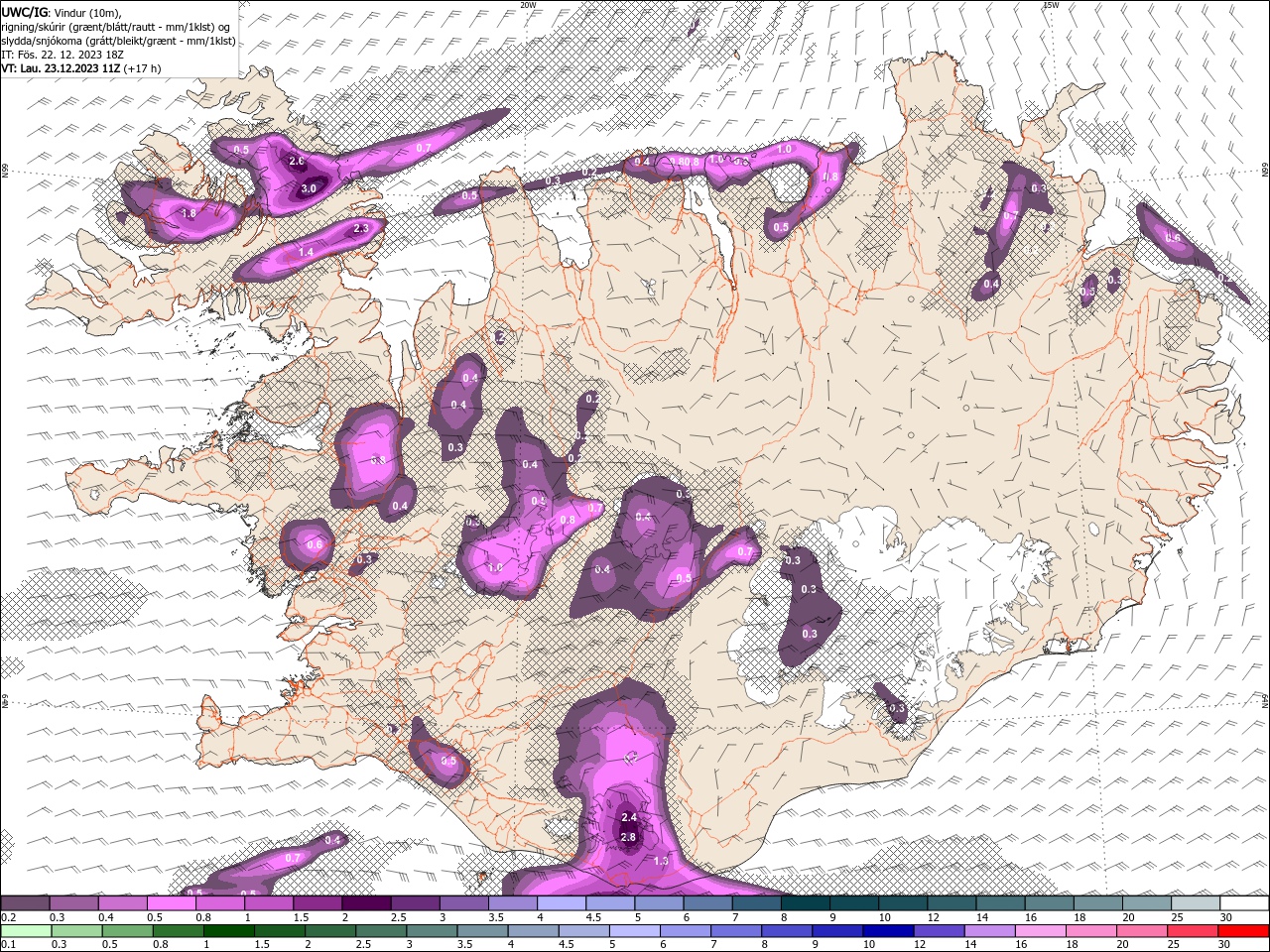This screenshot has height=952, width=1270.
Task: Select the top-row bright pink swatch at 0.5
Action: 171,902
